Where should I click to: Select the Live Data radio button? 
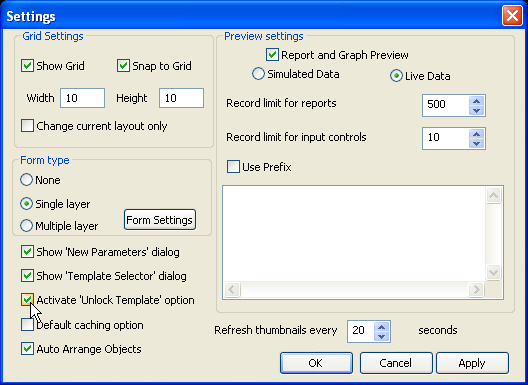pyautogui.click(x=396, y=76)
